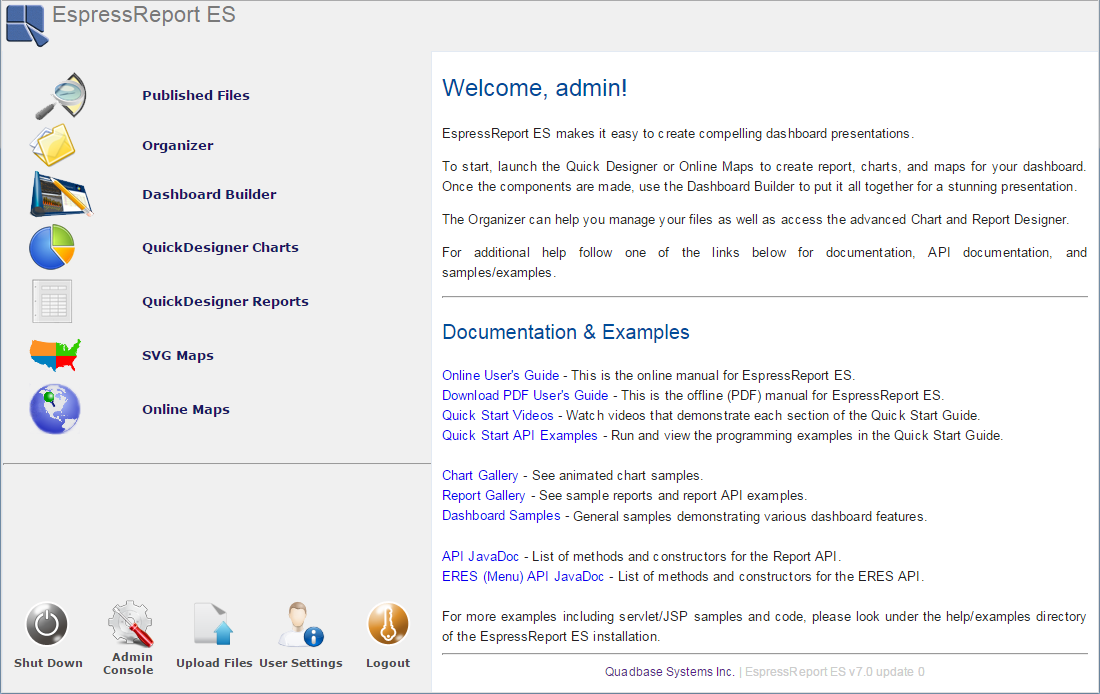The image size is (1100, 694).
Task: Select Online Maps menu label
Action: [186, 409]
